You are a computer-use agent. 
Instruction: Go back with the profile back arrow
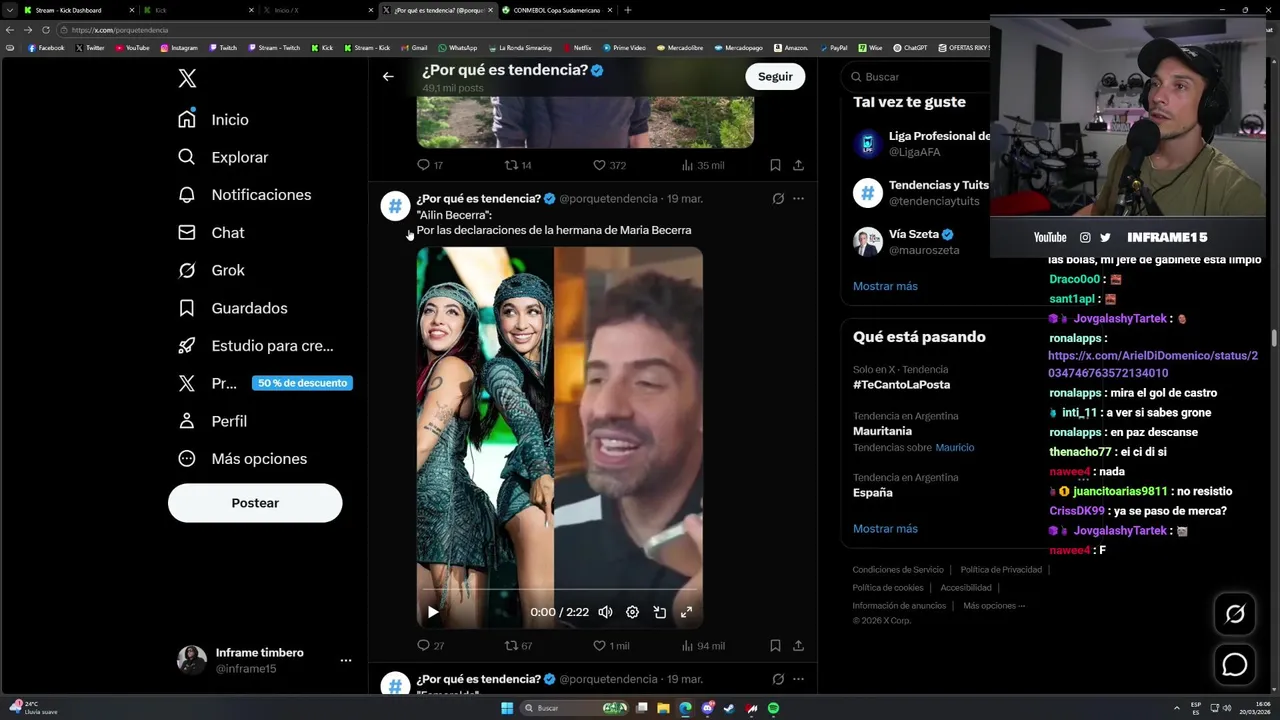[388, 76]
